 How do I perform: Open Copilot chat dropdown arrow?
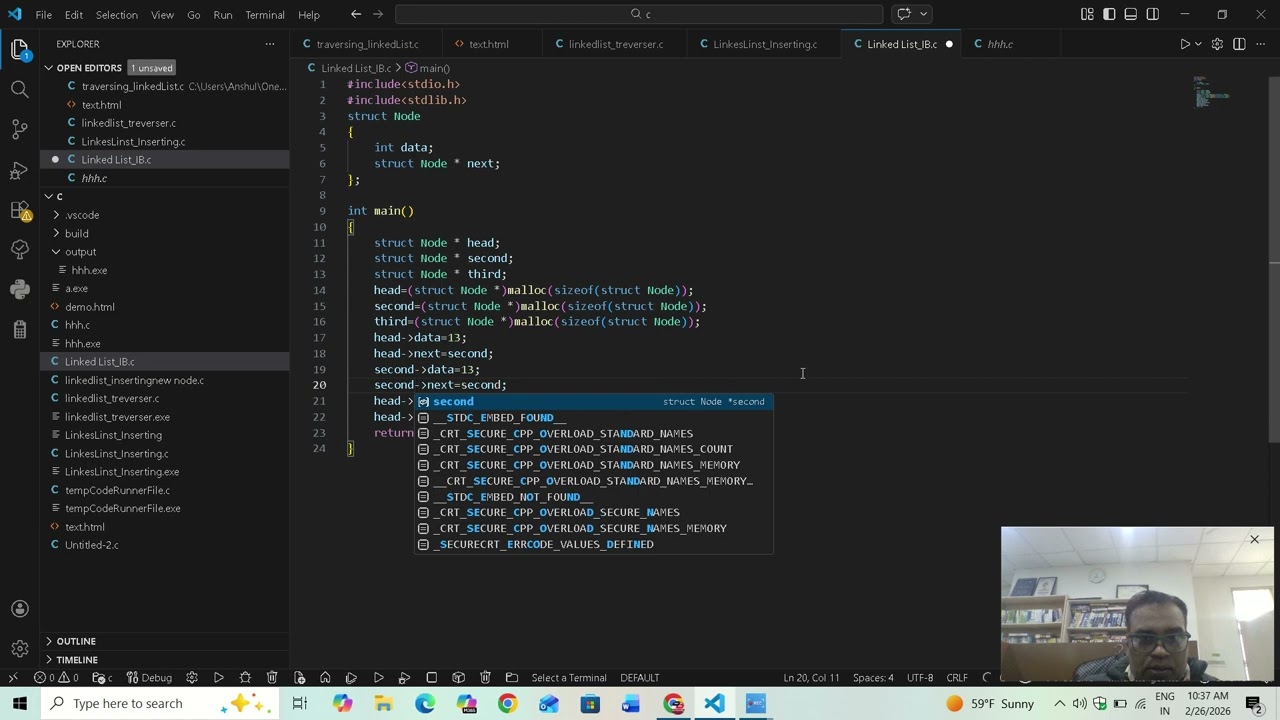pyautogui.click(x=924, y=14)
